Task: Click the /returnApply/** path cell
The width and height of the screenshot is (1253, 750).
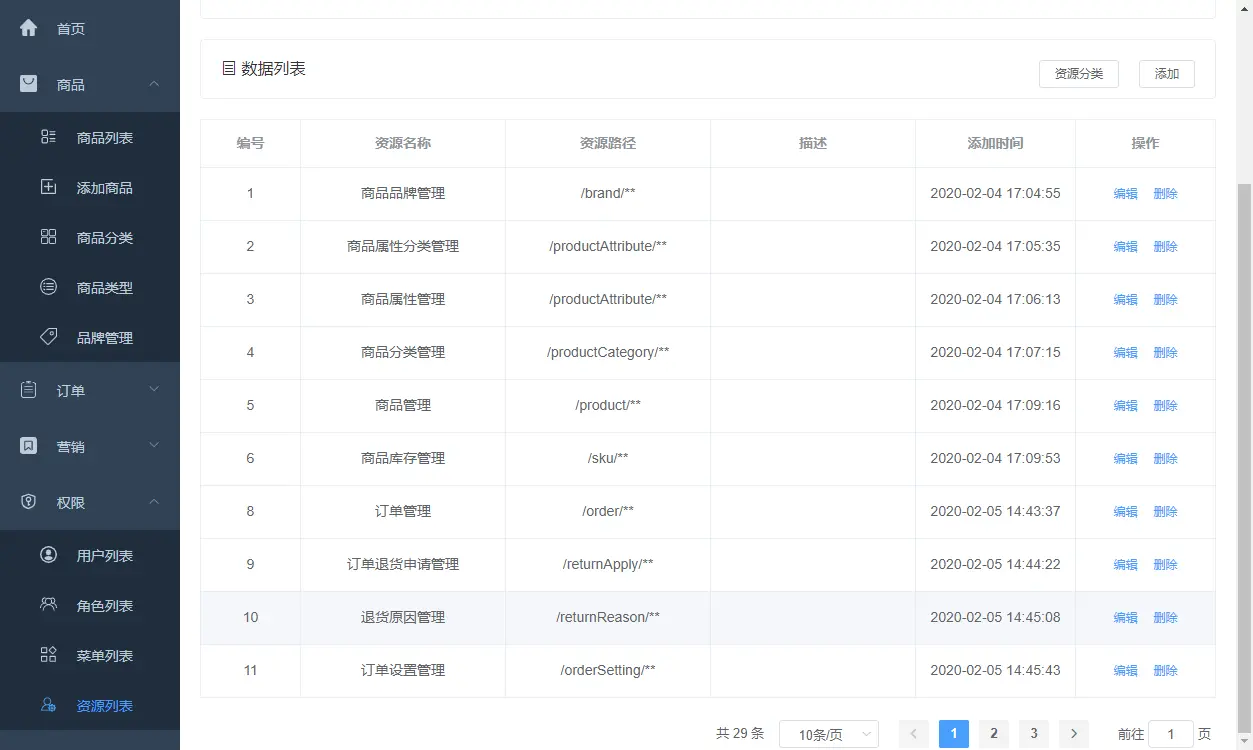Action: (x=608, y=565)
